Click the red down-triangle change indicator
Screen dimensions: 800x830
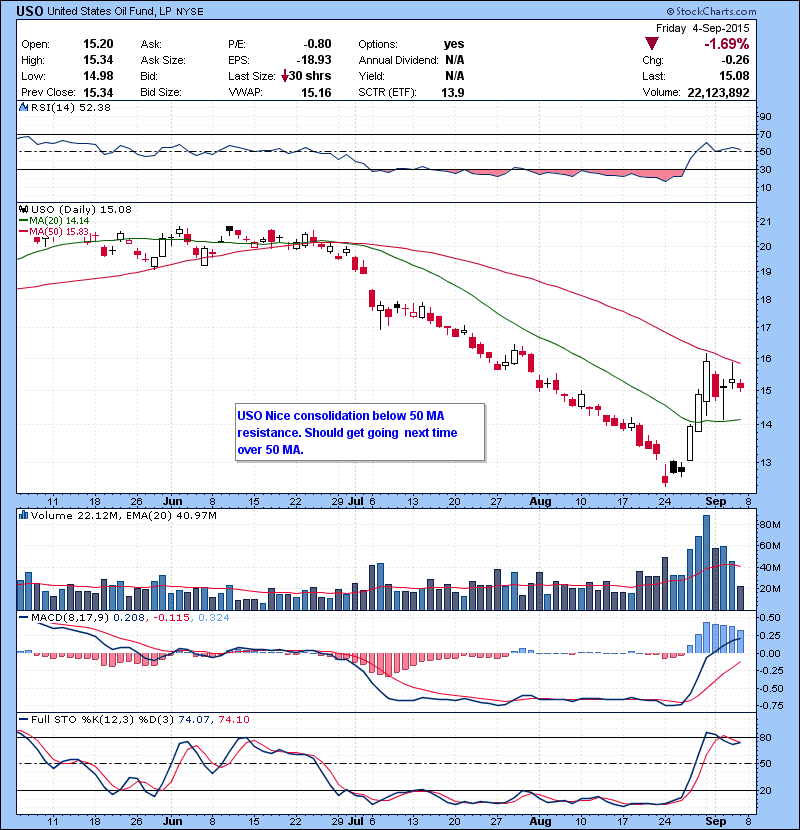[x=651, y=44]
